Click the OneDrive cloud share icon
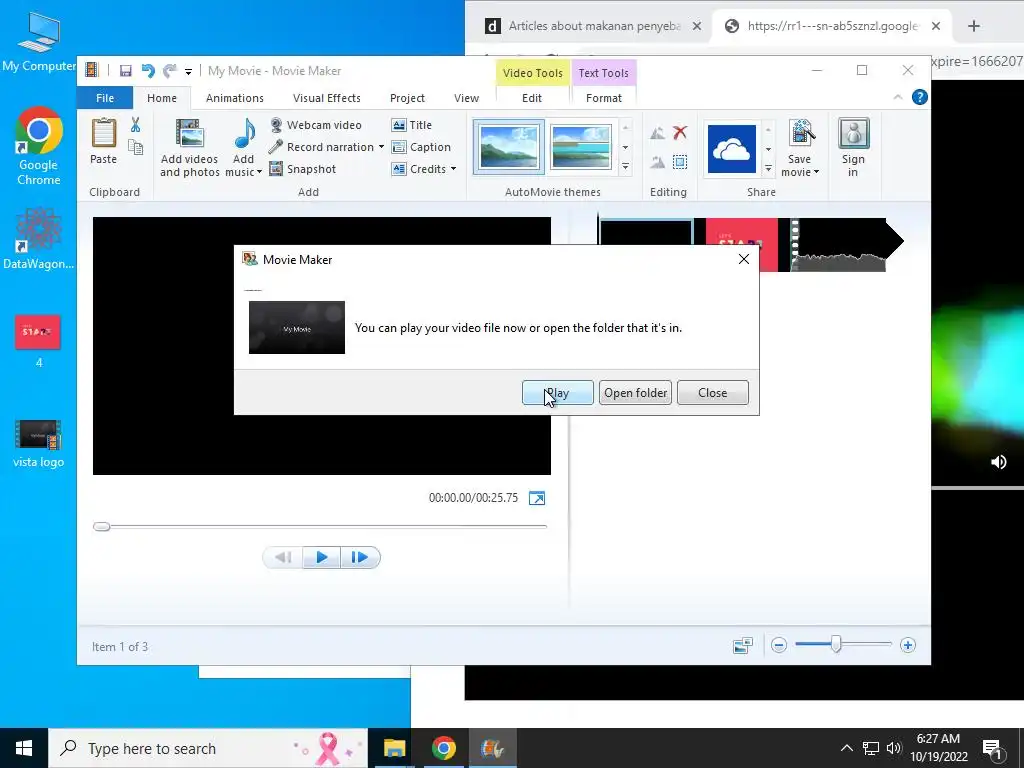Image resolution: width=1024 pixels, height=768 pixels. coord(731,149)
